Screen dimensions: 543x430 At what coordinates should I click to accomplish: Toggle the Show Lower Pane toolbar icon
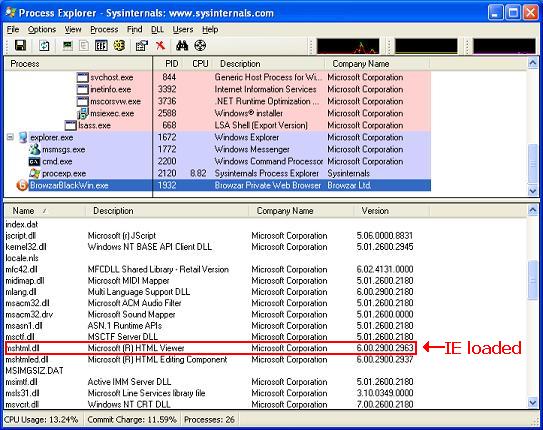coord(101,45)
